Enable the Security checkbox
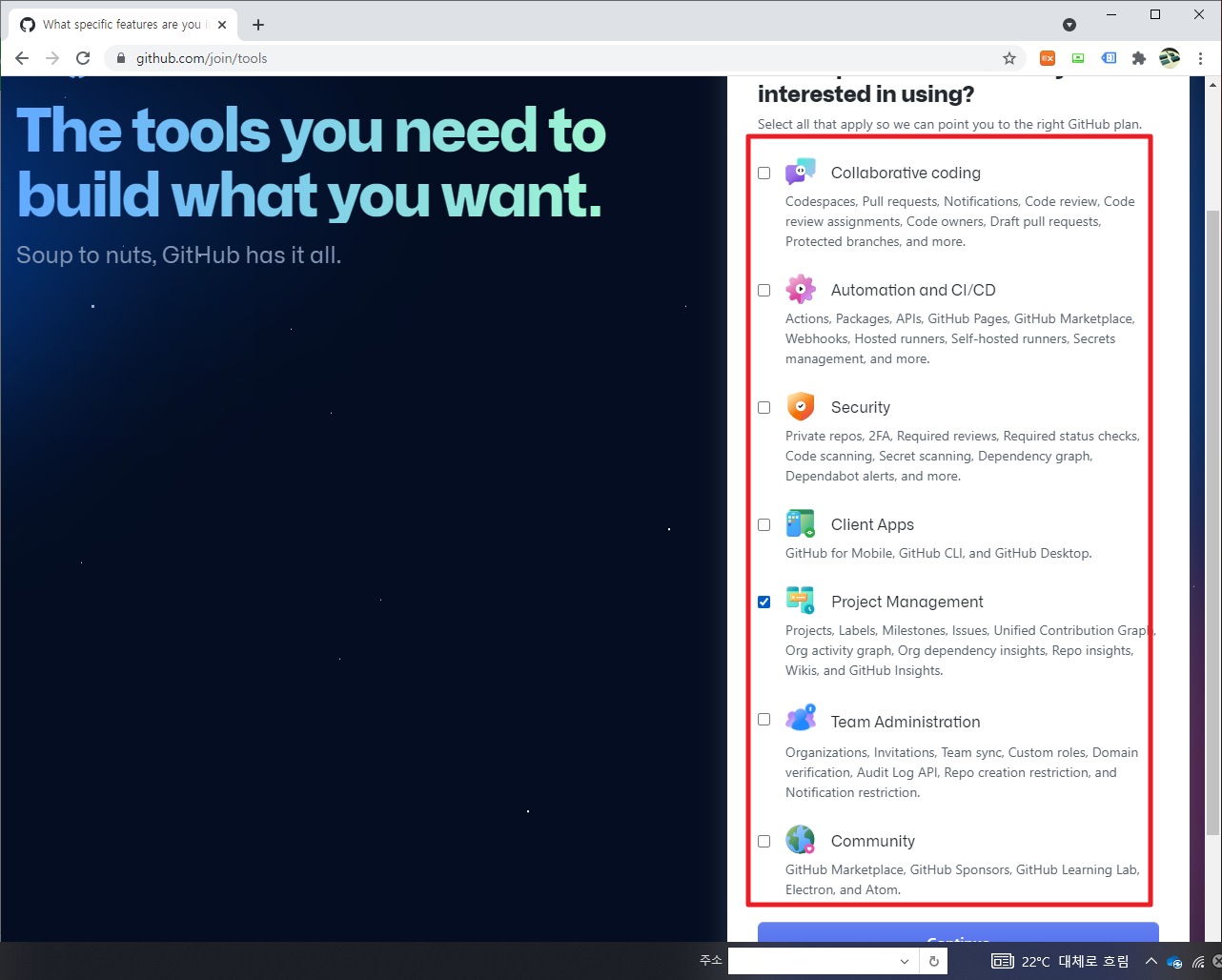 click(x=764, y=407)
